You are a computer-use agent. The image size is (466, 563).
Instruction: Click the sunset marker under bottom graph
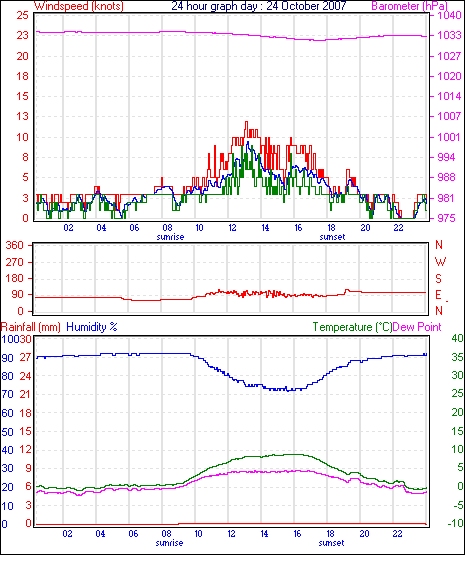click(331, 543)
